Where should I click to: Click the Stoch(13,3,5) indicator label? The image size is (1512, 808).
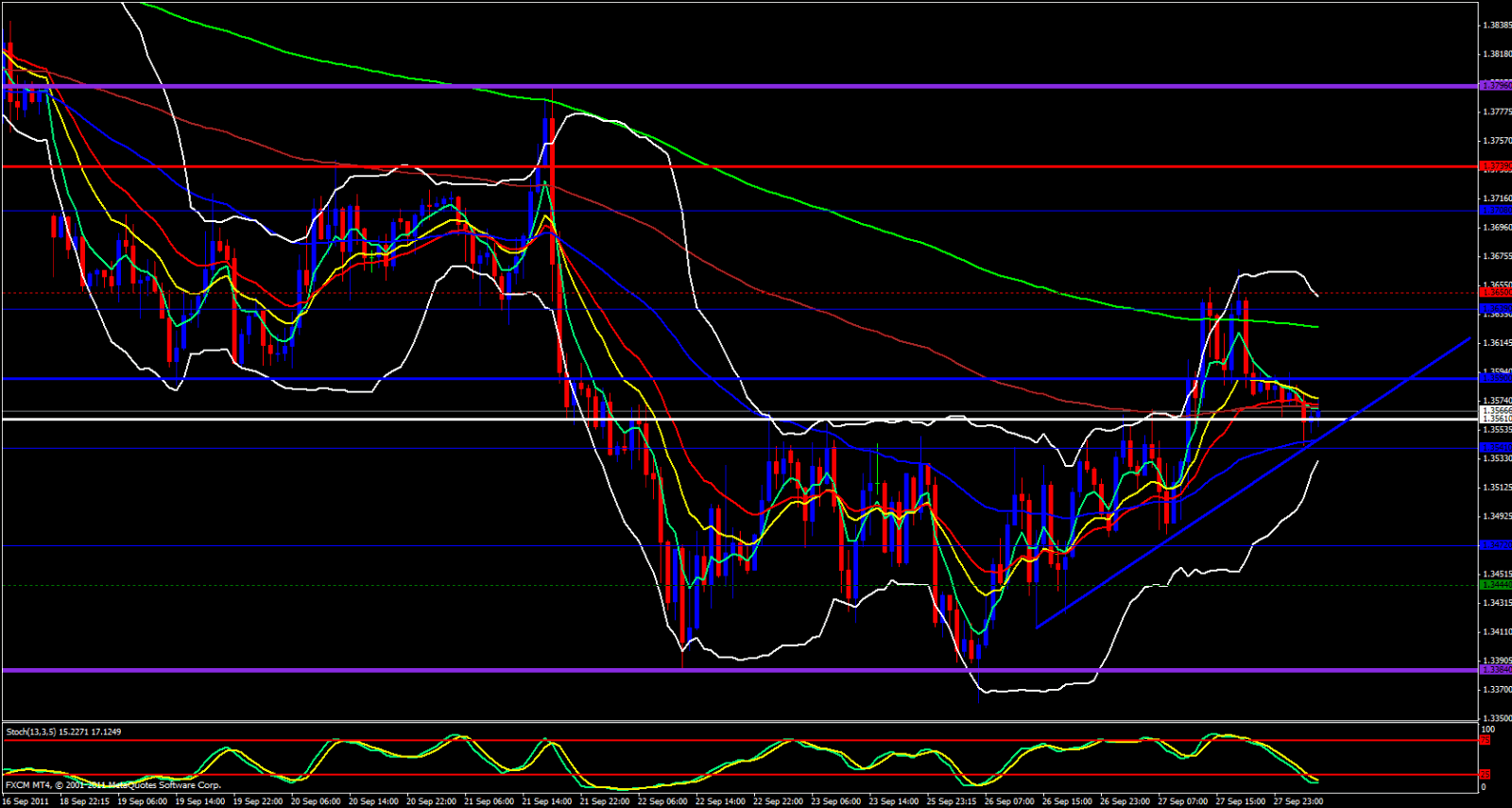click(x=63, y=731)
